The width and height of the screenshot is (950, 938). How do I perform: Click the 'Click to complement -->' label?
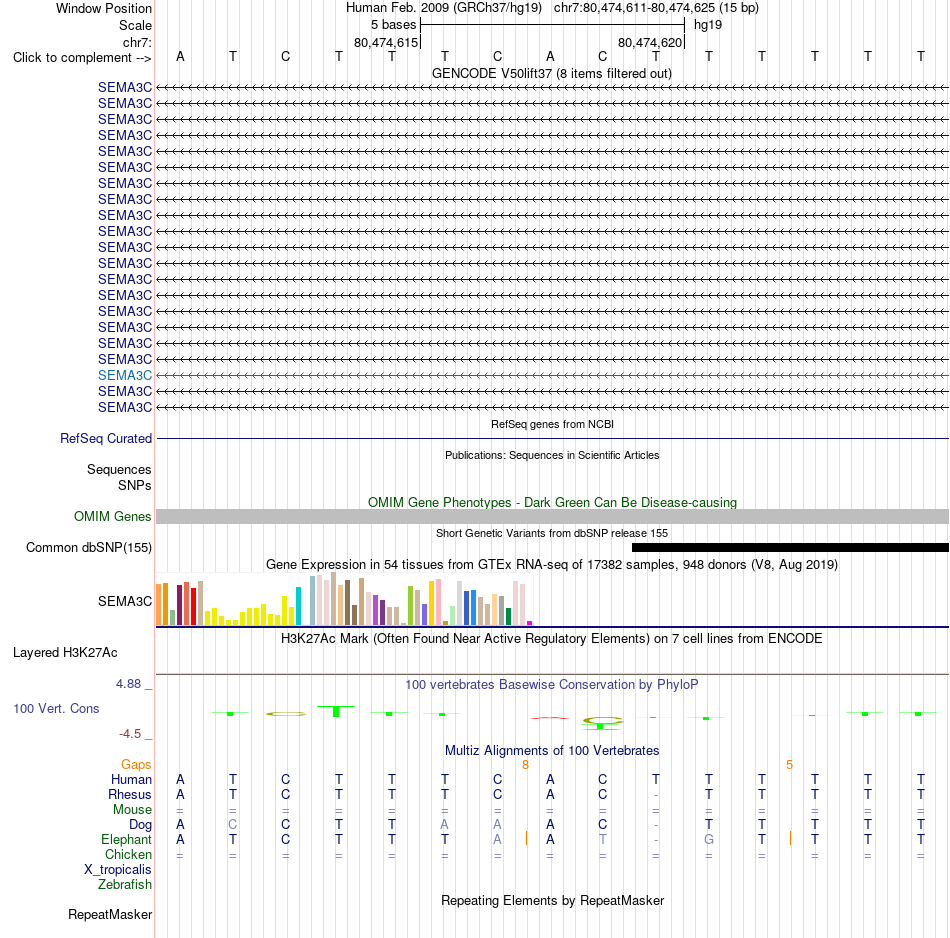(82, 58)
